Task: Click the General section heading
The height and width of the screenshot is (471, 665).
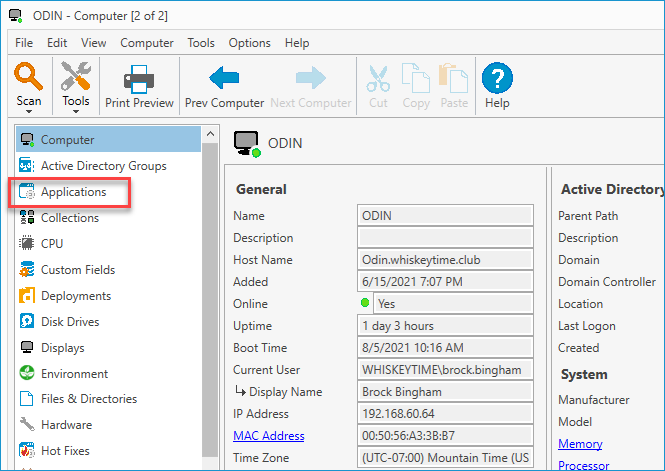Action: (261, 189)
